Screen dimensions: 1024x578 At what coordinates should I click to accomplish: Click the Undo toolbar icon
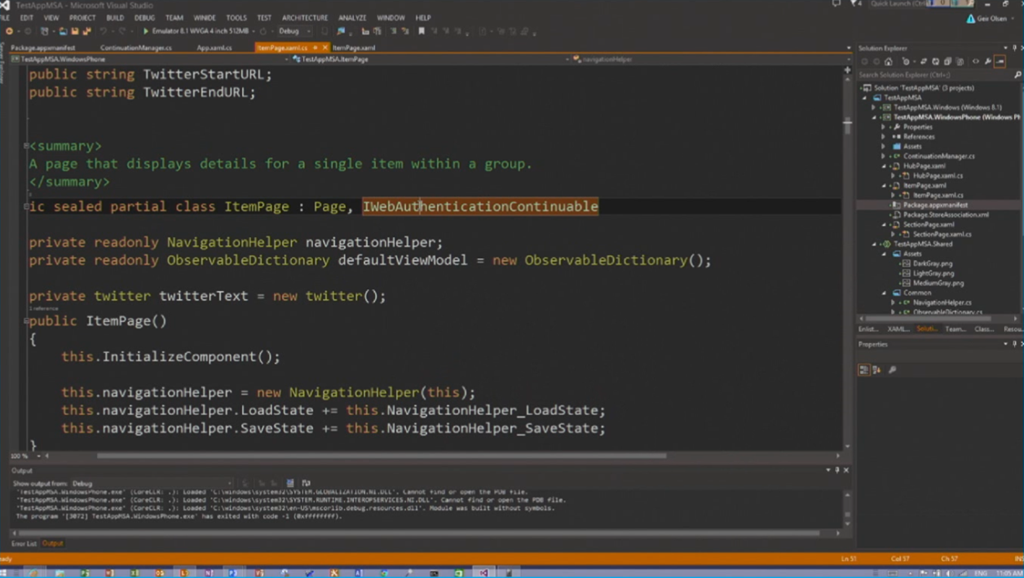103,31
